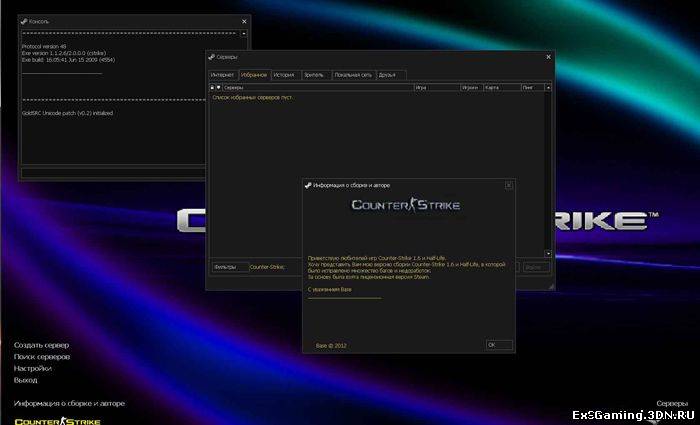Sort by the Пинг column header
Viewport: 700px width, 425px height.
coord(533,88)
